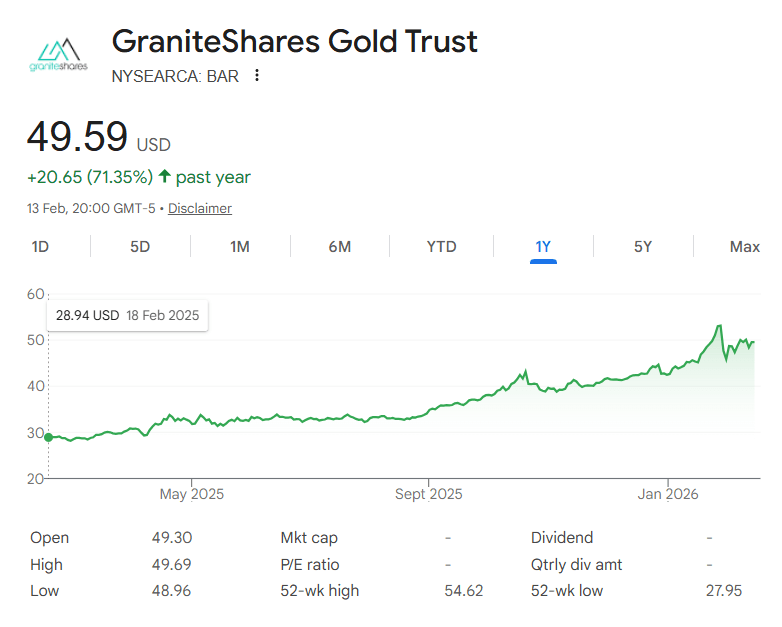Select the Max time range
Screen dimensions: 782x627
coord(744,247)
